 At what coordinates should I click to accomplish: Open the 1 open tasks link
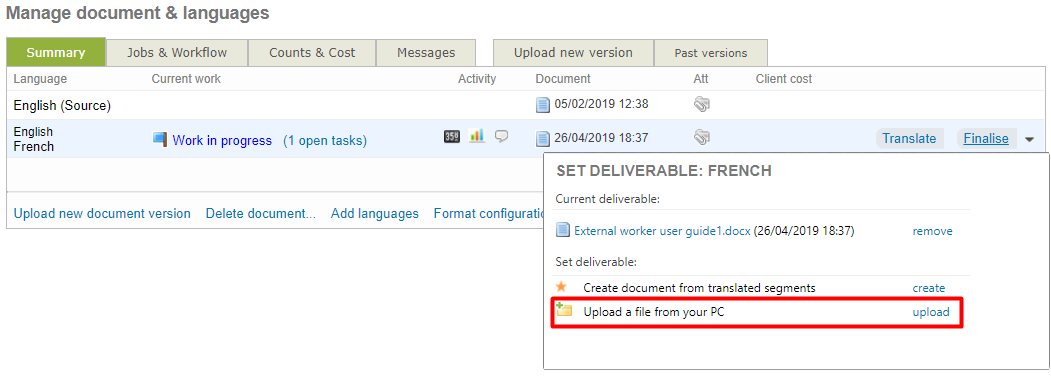(x=325, y=141)
